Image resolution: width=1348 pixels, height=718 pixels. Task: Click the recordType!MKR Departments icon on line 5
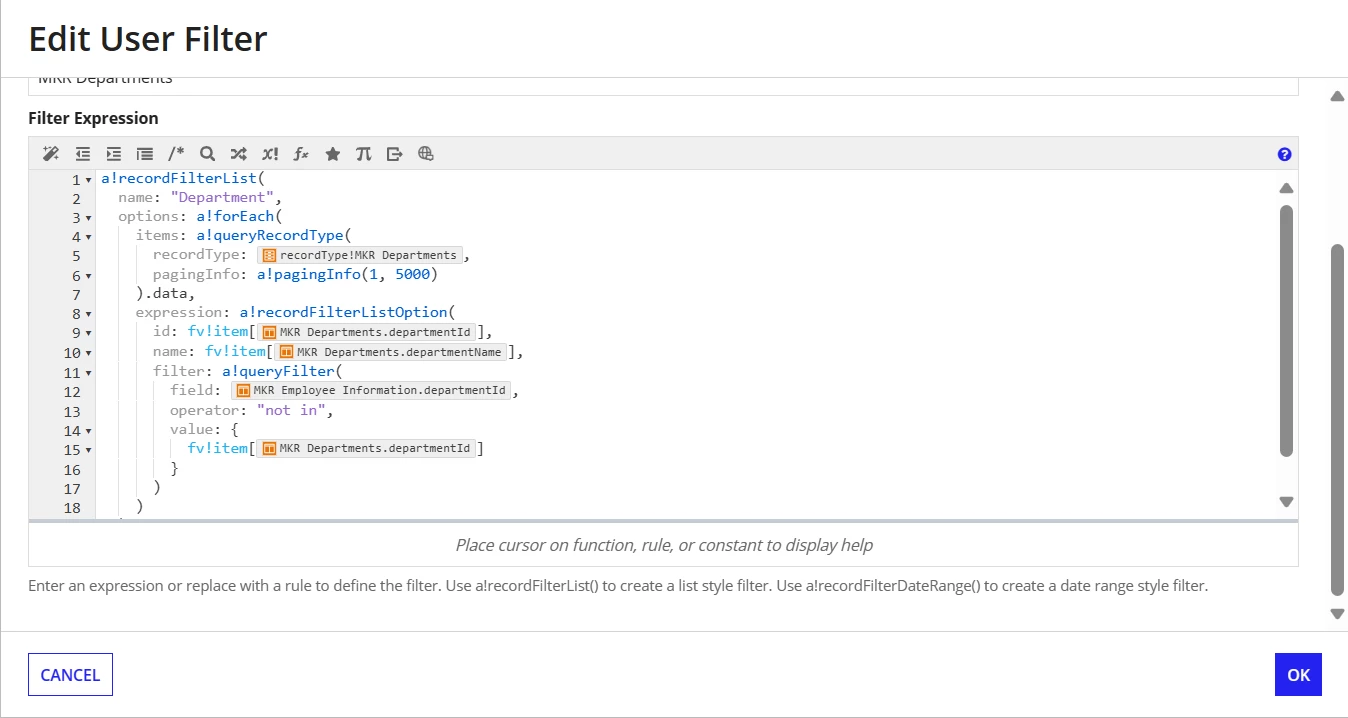coord(269,255)
